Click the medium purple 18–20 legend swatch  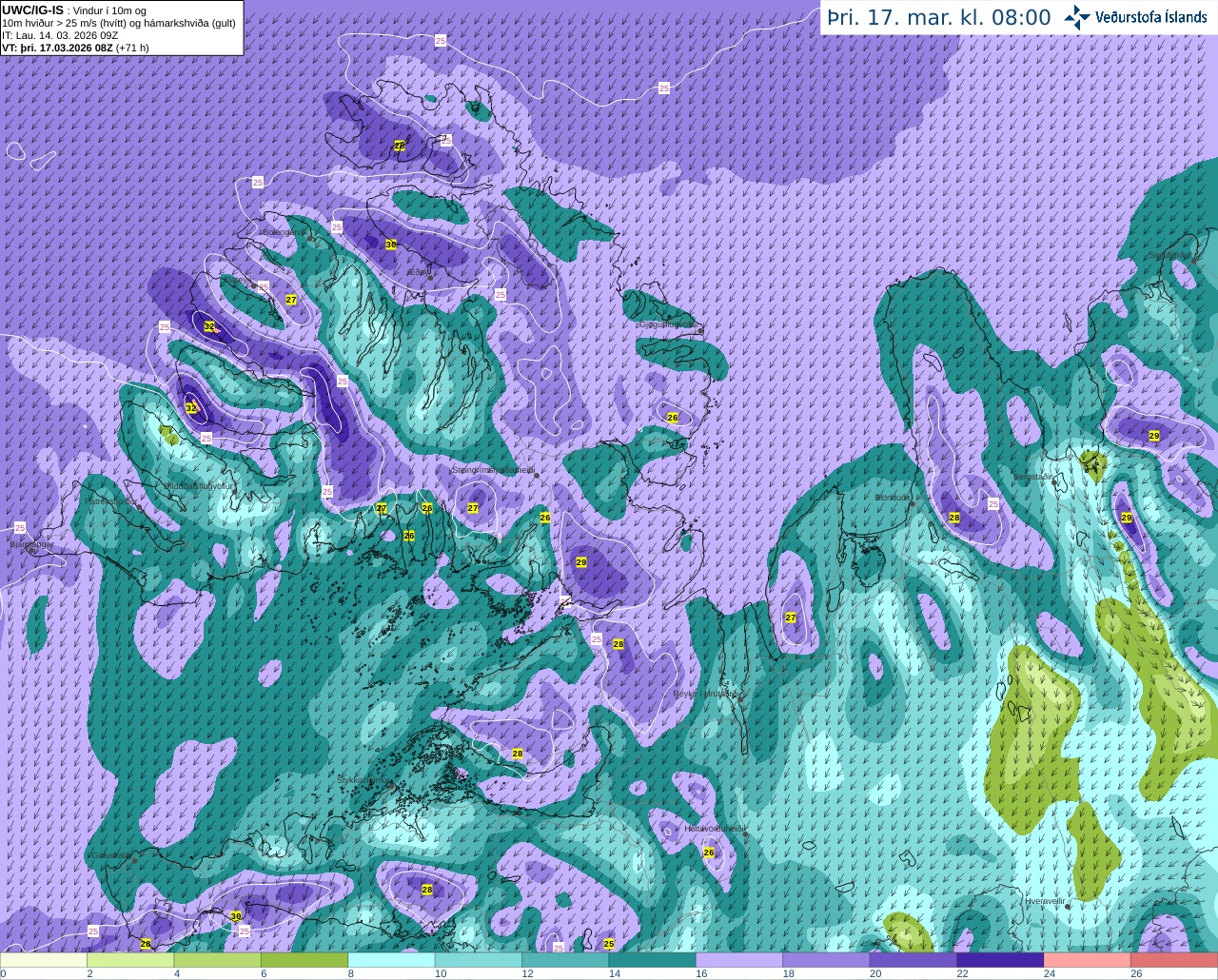pos(827,960)
